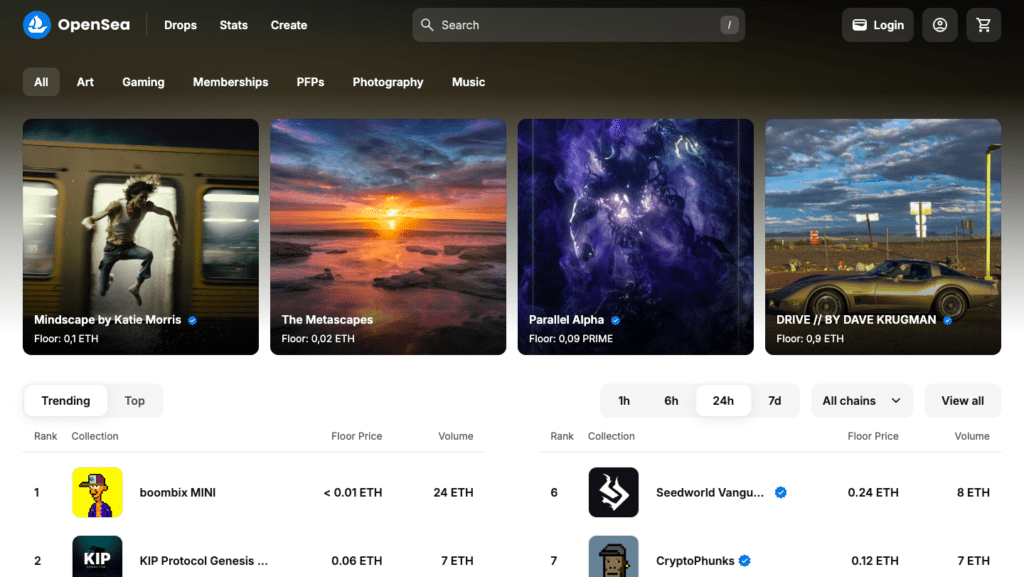The image size is (1024, 577).
Task: Open the Parallel Alpha collection card
Action: (x=635, y=236)
